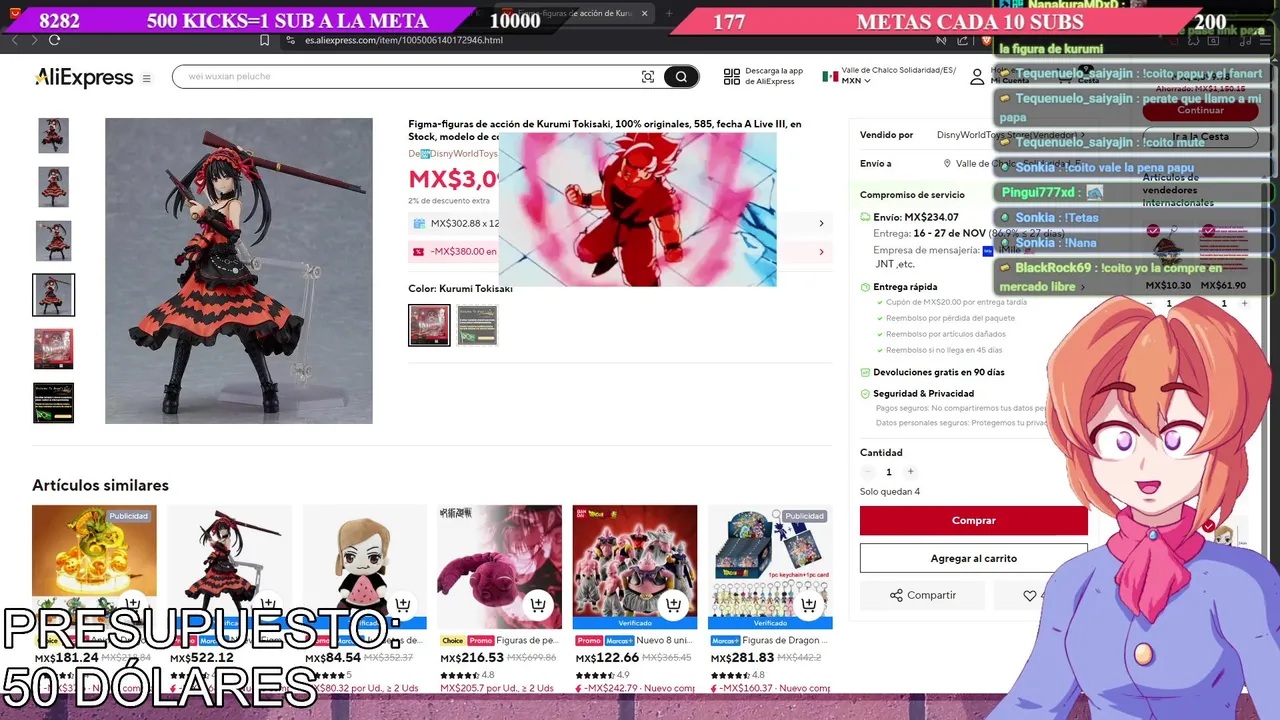The width and height of the screenshot is (1280, 720).
Task: Focus the search box with 'wei wuxian peluche'
Action: point(410,76)
